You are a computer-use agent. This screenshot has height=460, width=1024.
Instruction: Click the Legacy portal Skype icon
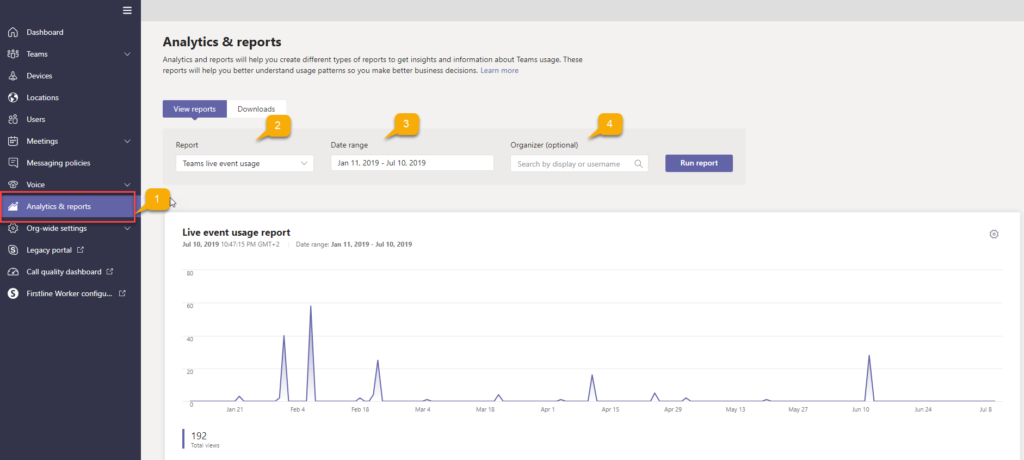tap(12, 250)
